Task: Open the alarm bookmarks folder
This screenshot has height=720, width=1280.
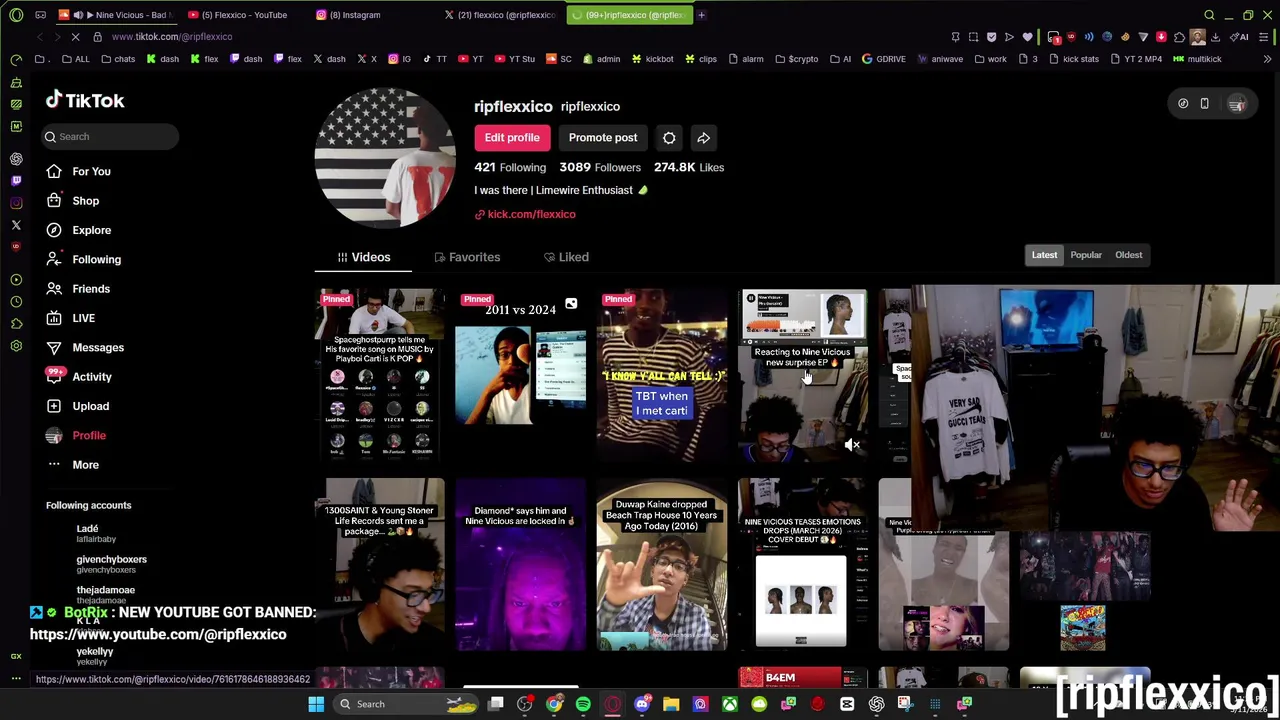Action: pyautogui.click(x=745, y=59)
